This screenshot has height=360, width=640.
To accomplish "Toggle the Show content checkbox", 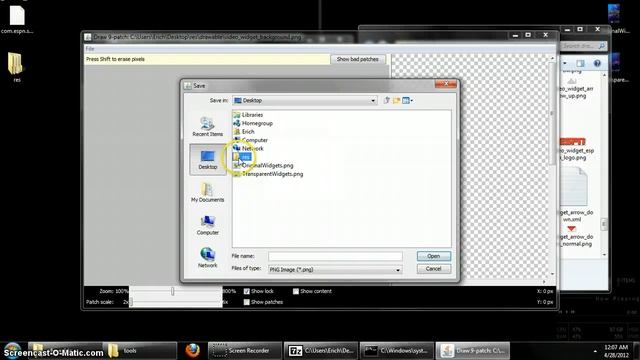I will [296, 291].
